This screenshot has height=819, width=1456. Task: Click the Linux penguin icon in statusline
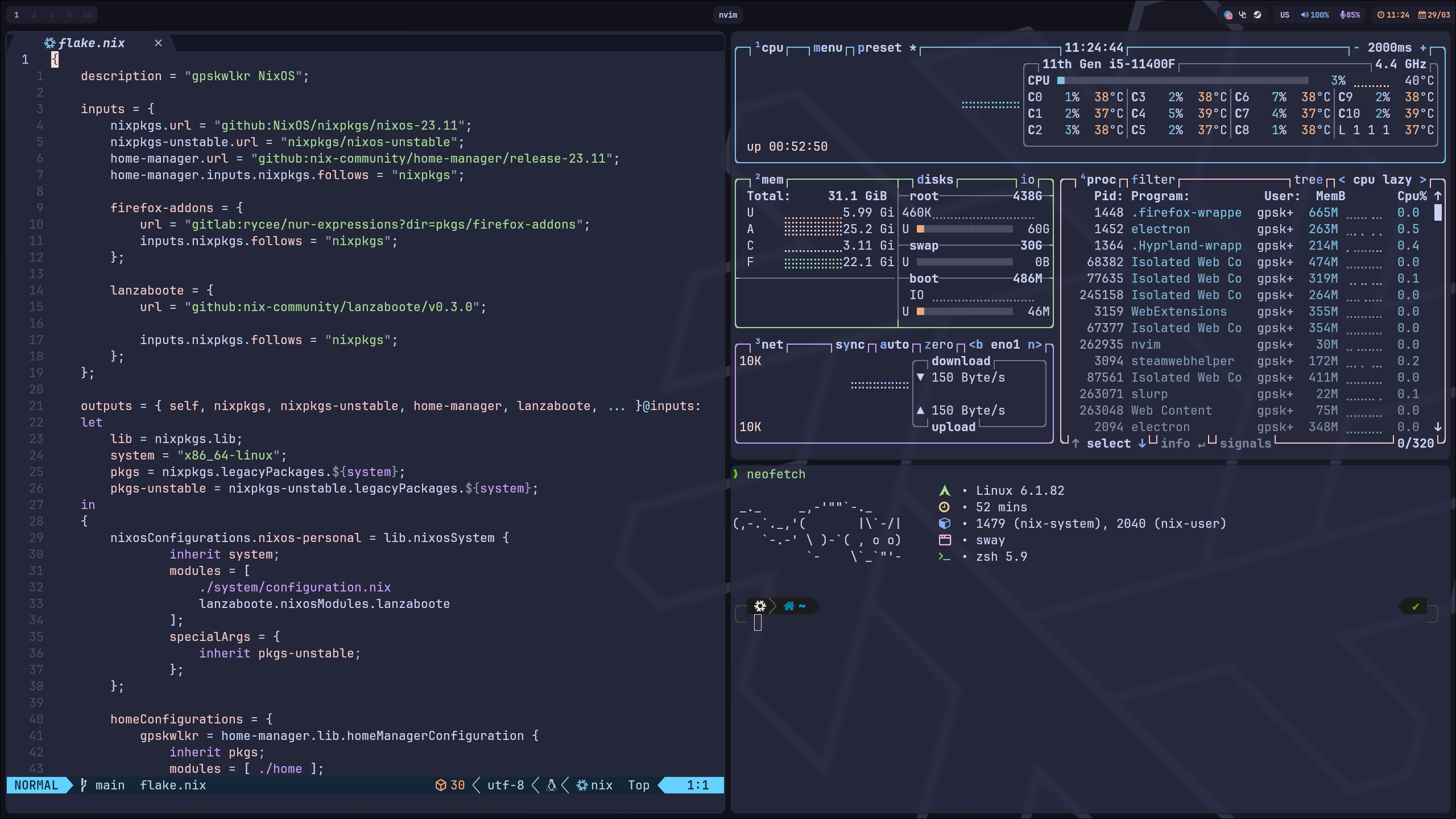(x=551, y=785)
